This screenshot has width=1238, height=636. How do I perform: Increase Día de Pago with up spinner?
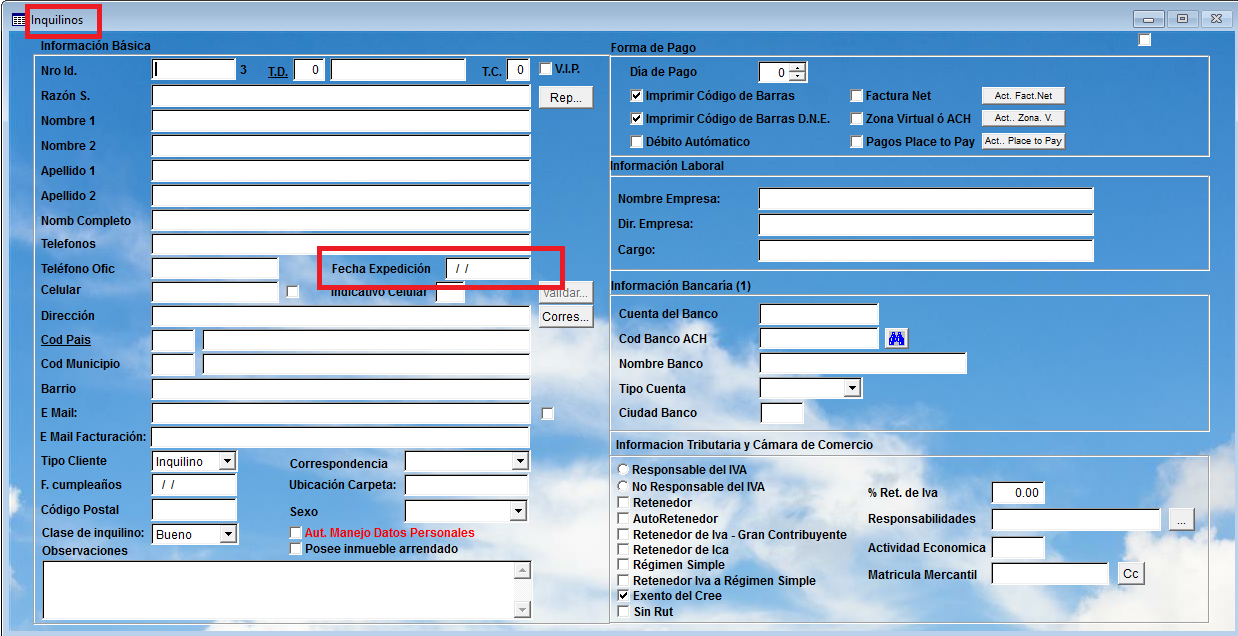click(x=797, y=68)
